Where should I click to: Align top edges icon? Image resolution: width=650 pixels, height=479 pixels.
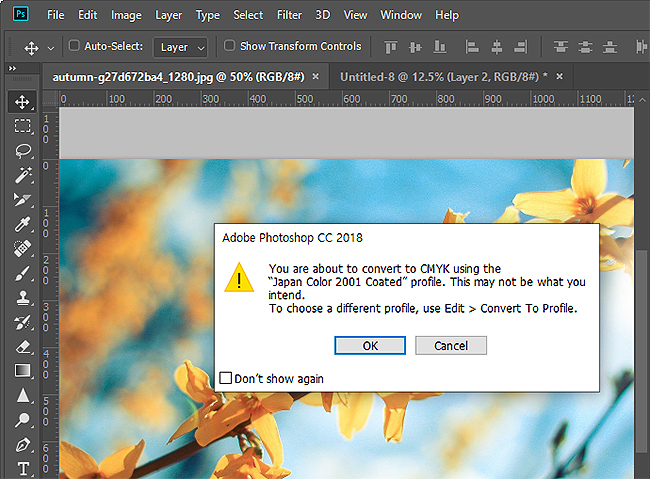390,47
